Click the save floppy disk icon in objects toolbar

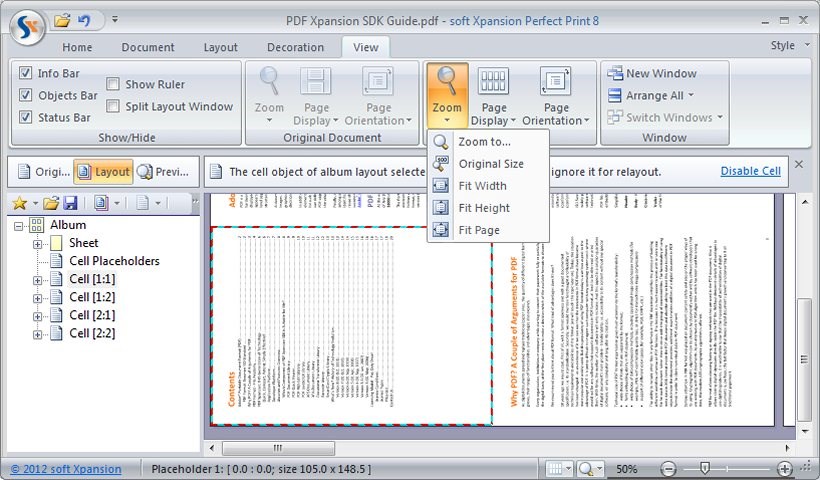pos(70,203)
